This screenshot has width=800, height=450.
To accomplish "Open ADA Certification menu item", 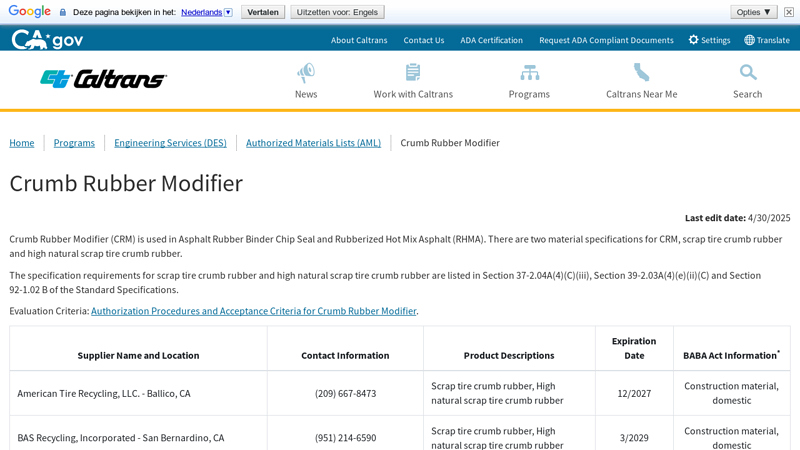I will (x=491, y=40).
